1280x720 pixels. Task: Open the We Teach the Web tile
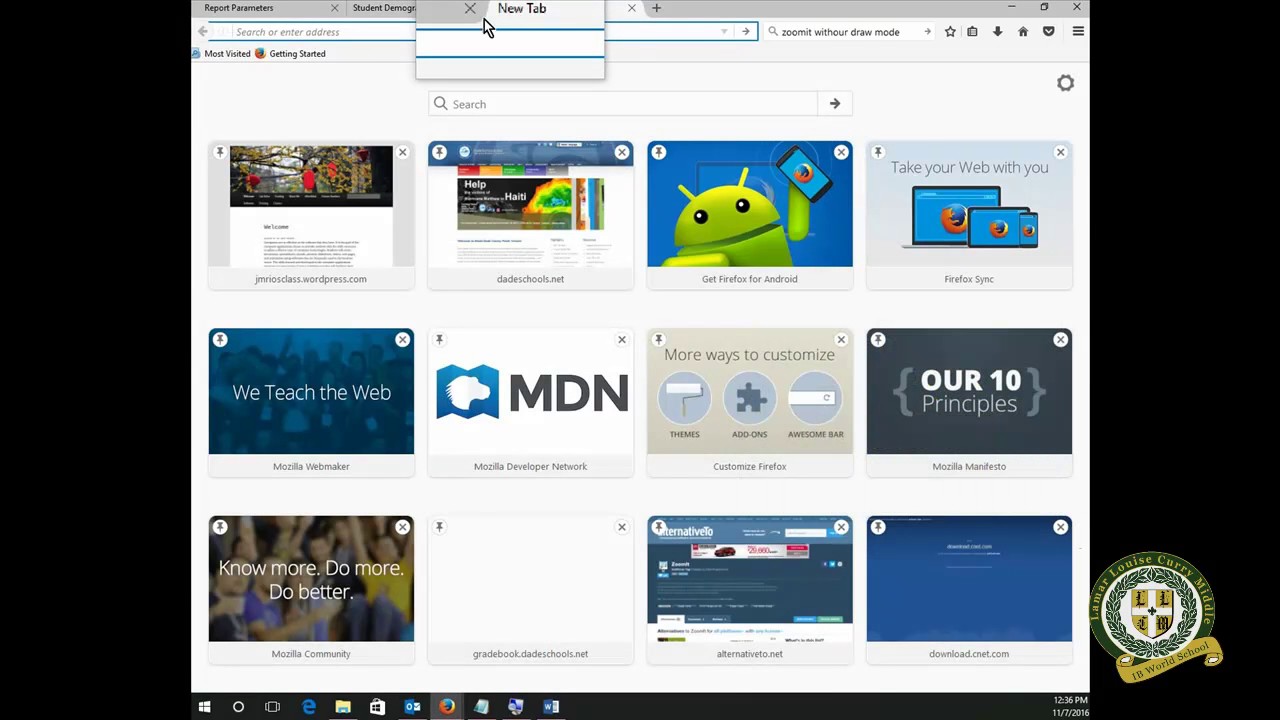click(x=311, y=402)
